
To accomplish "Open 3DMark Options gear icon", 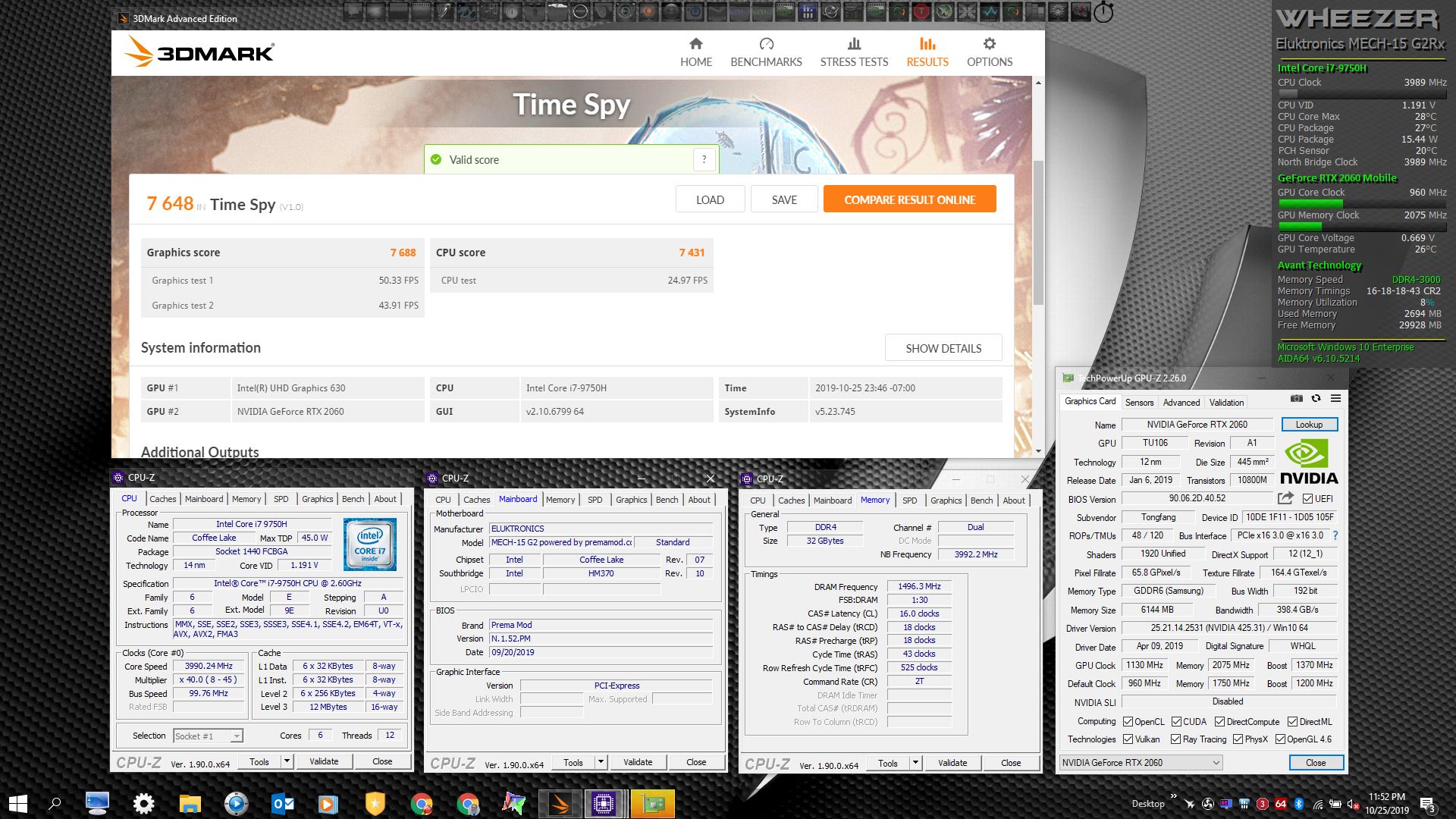I will click(x=989, y=44).
